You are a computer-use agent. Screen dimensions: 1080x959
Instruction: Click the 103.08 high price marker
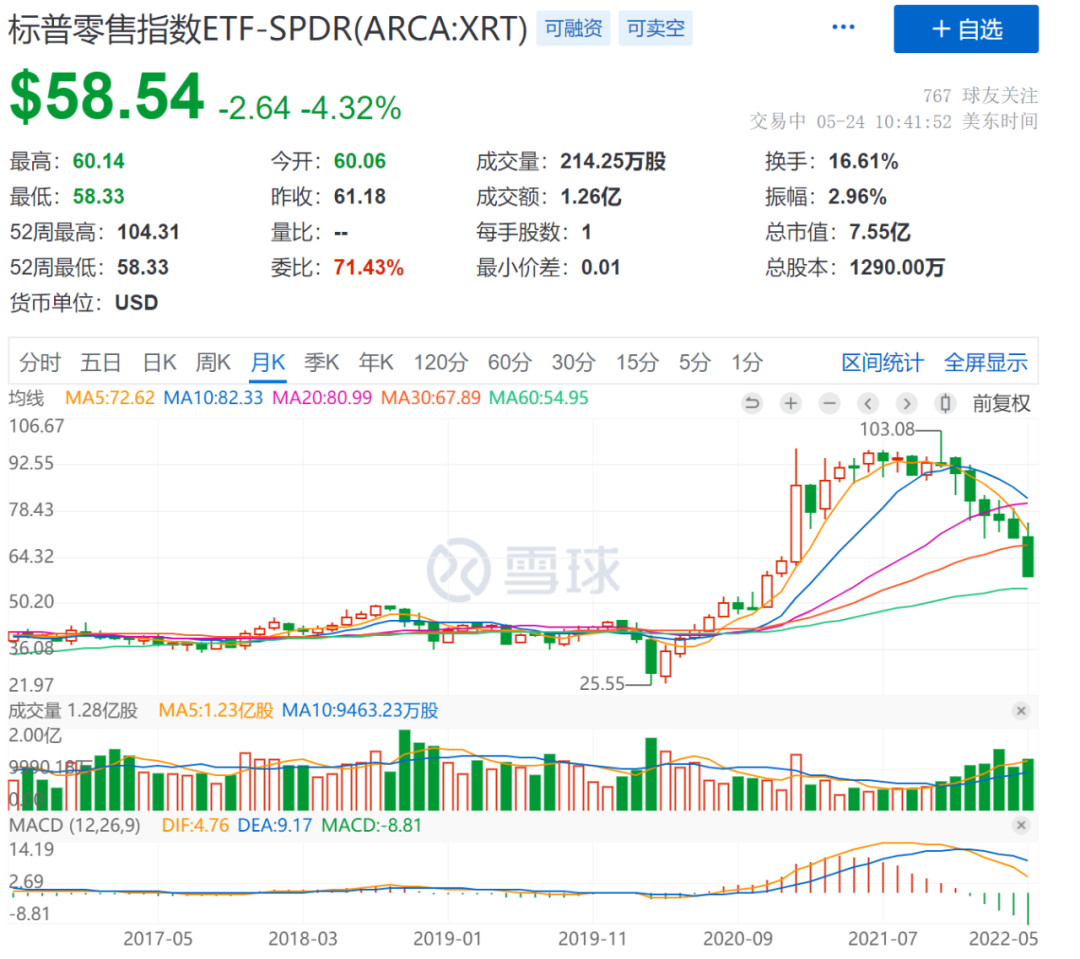pyautogui.click(x=886, y=429)
